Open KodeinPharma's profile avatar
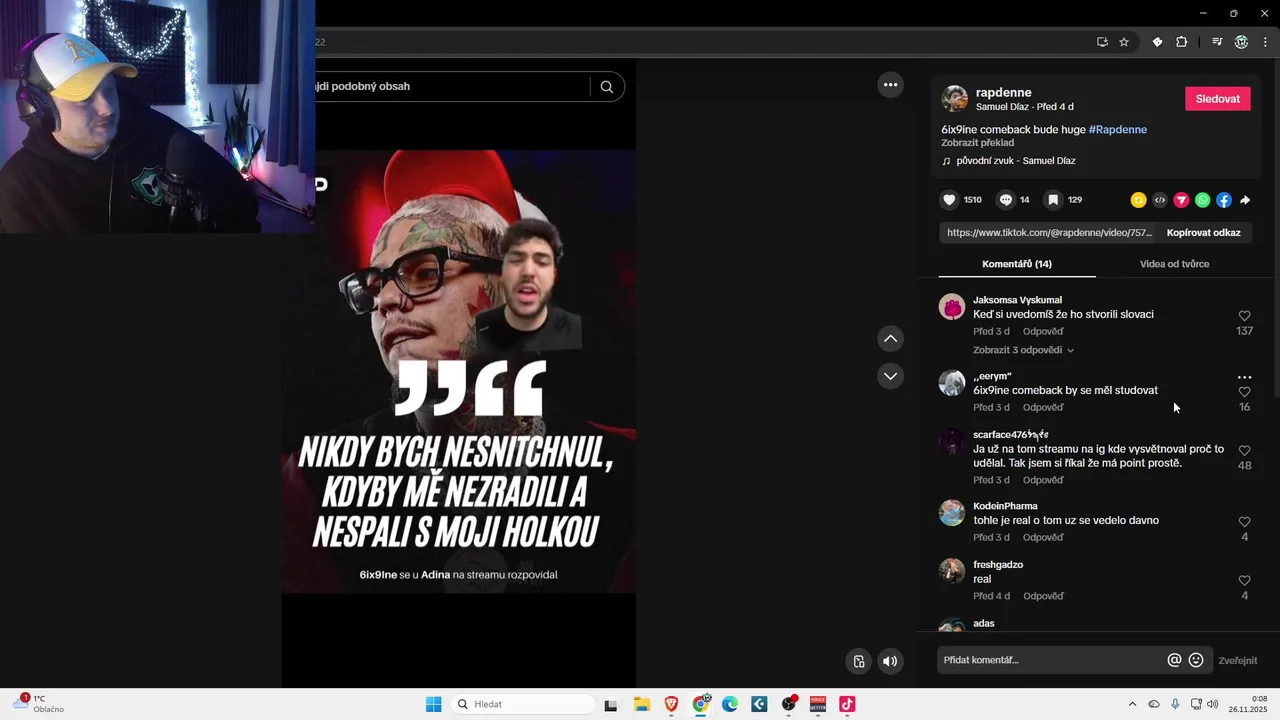1280x720 pixels. point(951,513)
